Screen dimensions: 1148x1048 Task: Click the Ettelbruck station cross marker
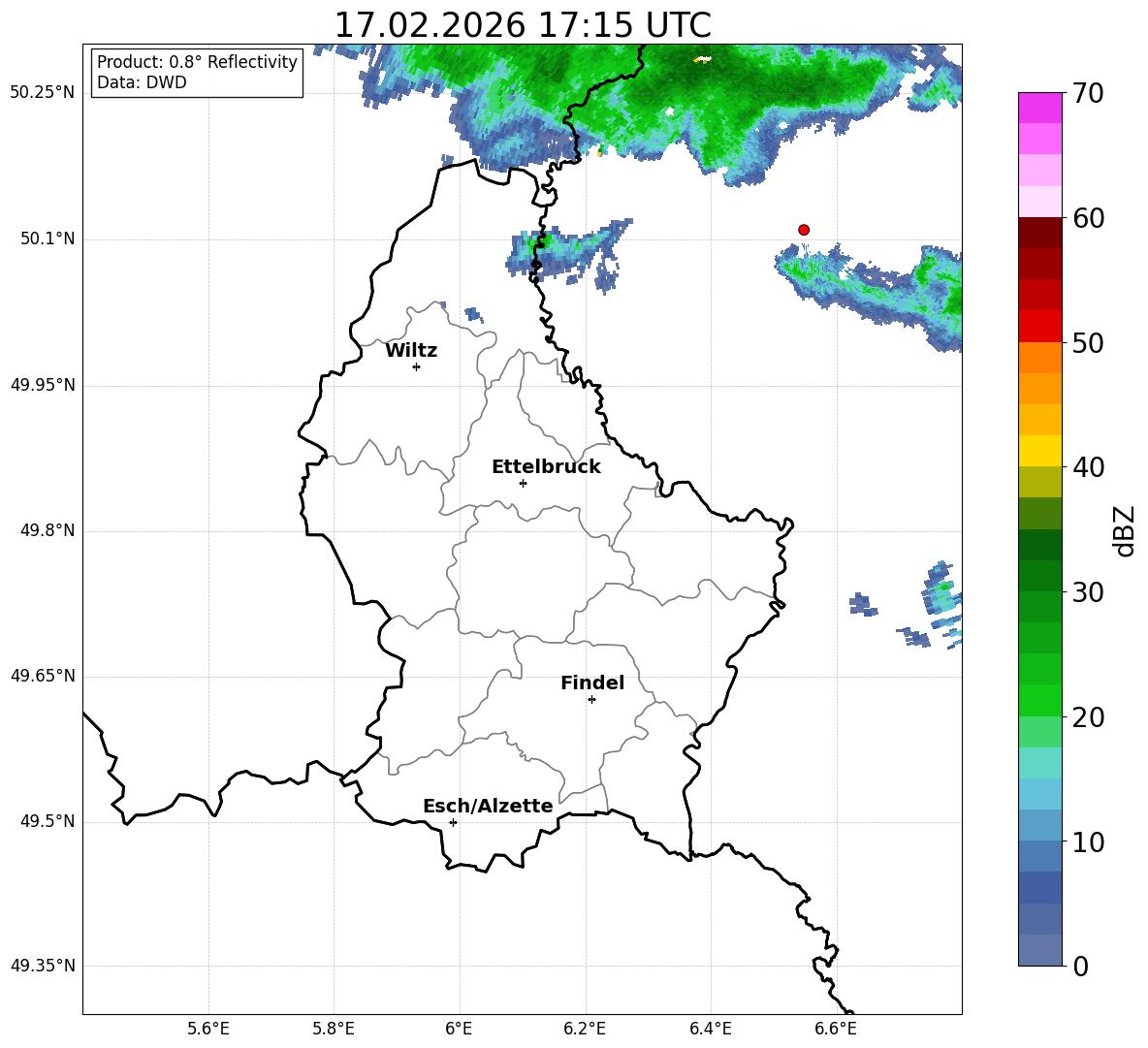click(x=523, y=483)
